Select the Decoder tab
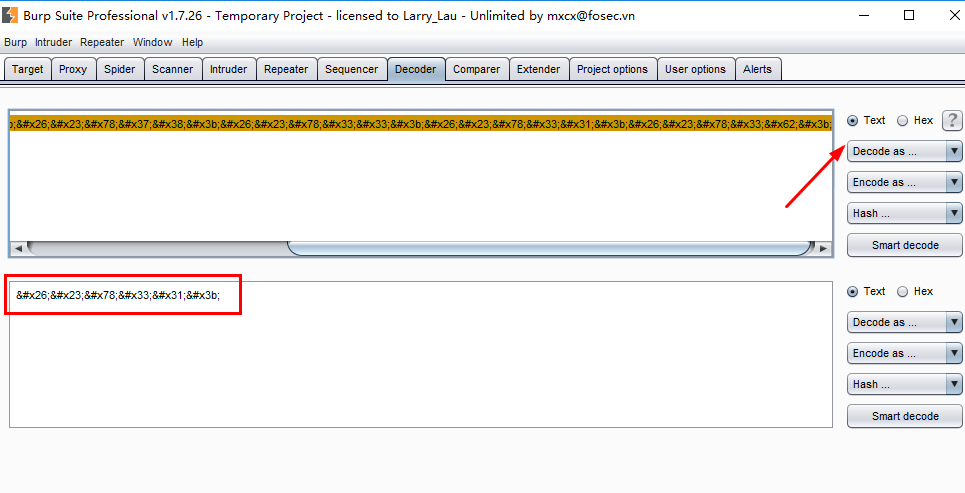This screenshot has width=965, height=493. [416, 69]
